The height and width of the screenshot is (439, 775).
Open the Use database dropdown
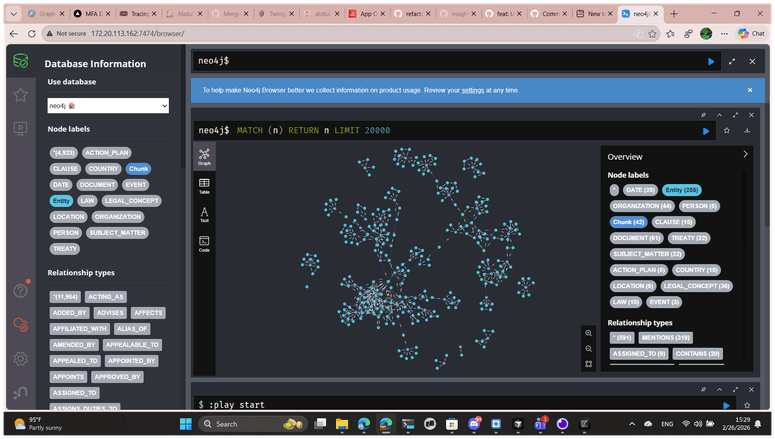108,106
